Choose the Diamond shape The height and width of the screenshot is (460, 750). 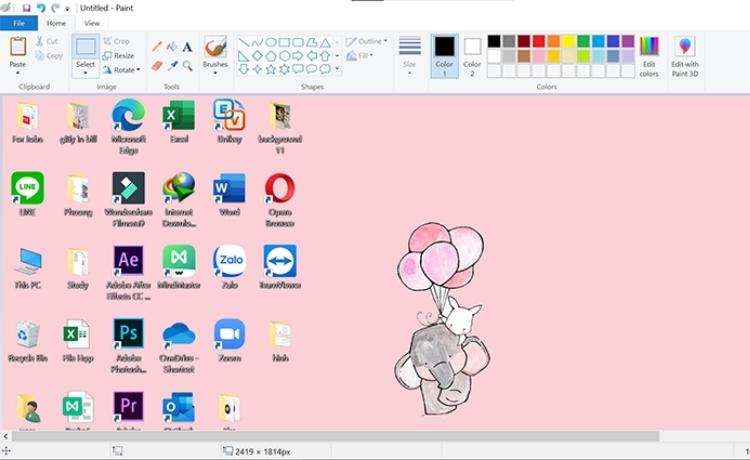257,56
